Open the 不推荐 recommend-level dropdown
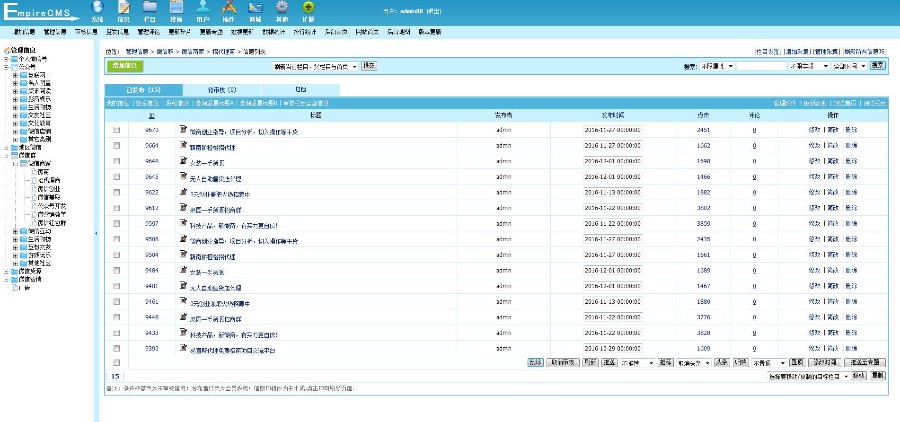This screenshot has height=422, width=900. tap(638, 363)
